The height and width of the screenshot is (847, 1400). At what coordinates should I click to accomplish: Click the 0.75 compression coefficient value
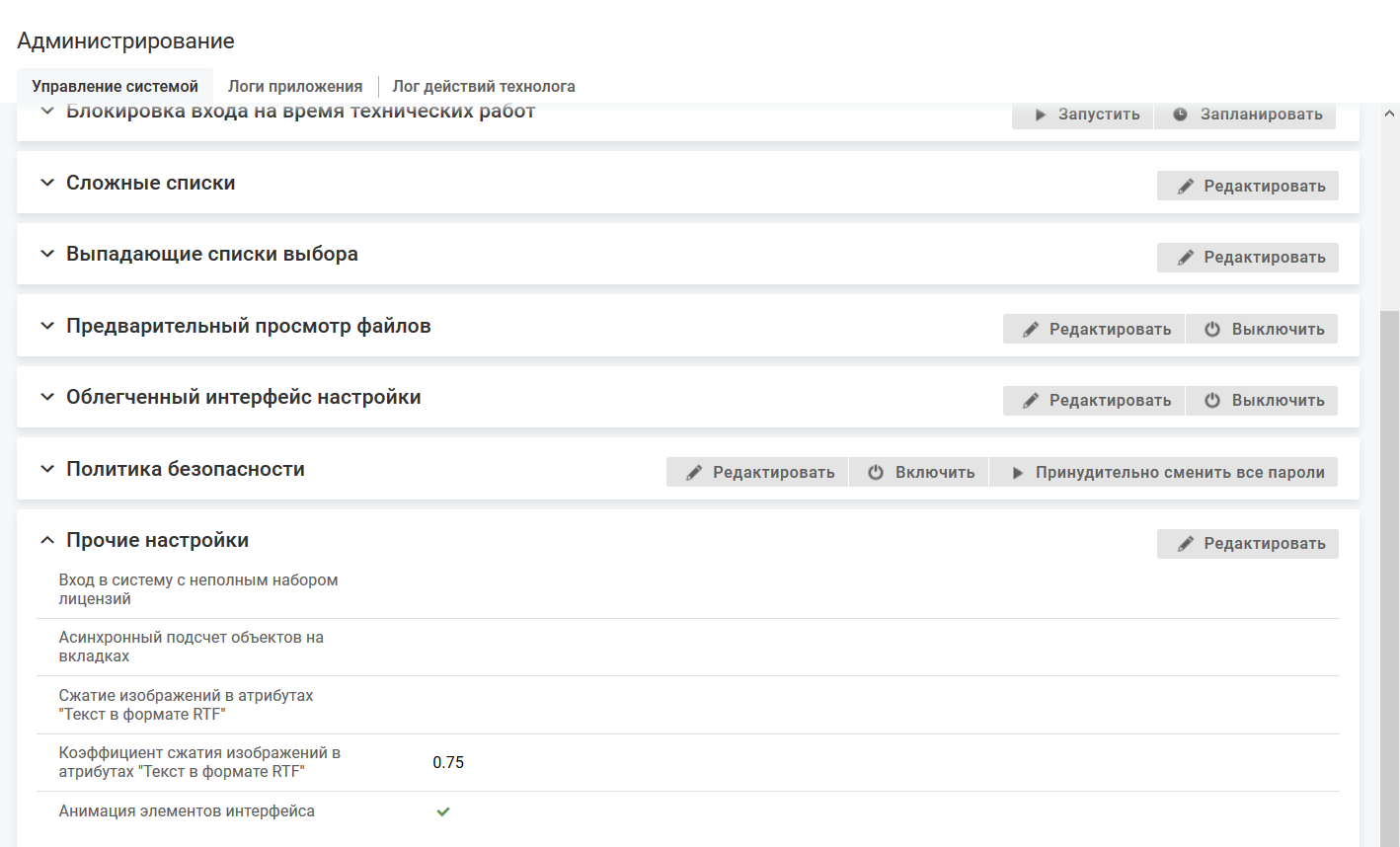(448, 762)
